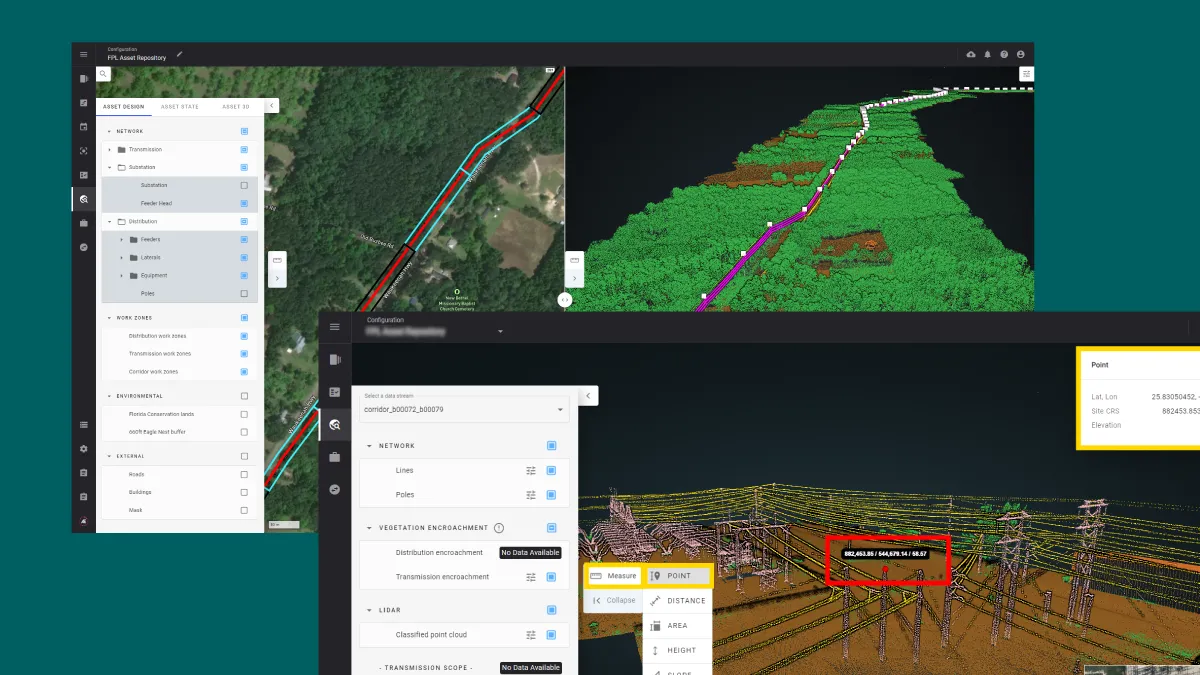Open the user account icon

pyautogui.click(x=1021, y=54)
